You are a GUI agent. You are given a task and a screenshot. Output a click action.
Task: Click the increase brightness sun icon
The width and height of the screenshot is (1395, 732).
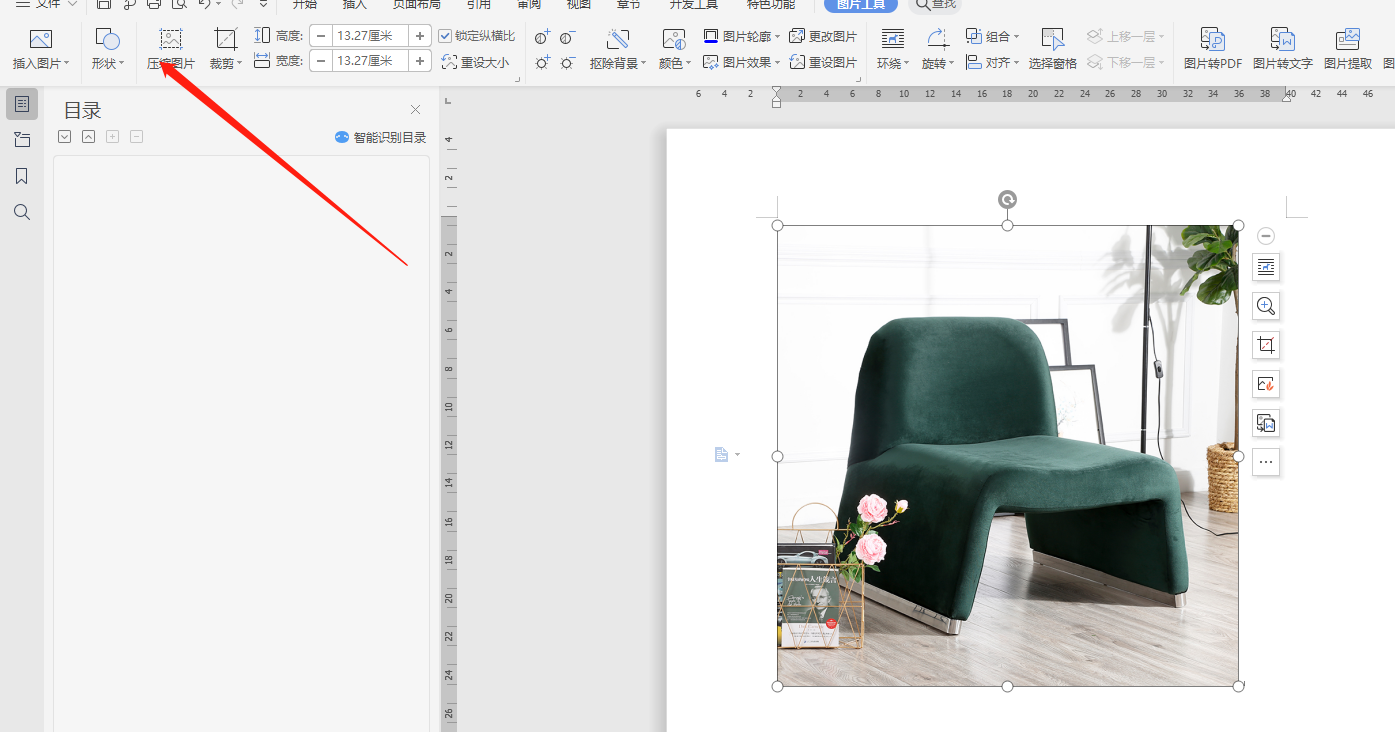click(x=542, y=62)
